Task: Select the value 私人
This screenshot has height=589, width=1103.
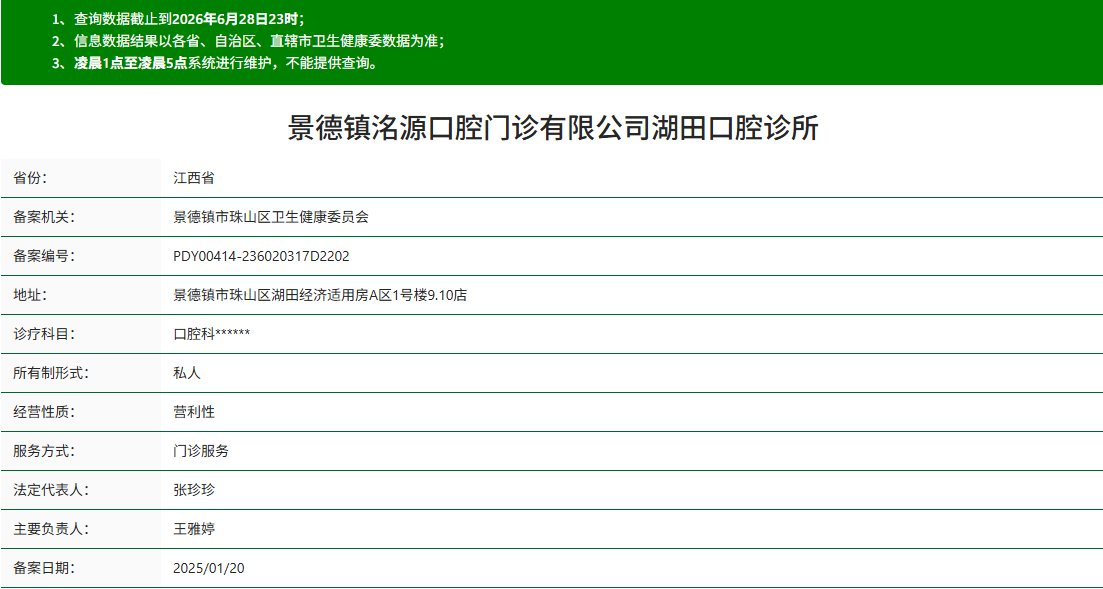Action: (186, 373)
